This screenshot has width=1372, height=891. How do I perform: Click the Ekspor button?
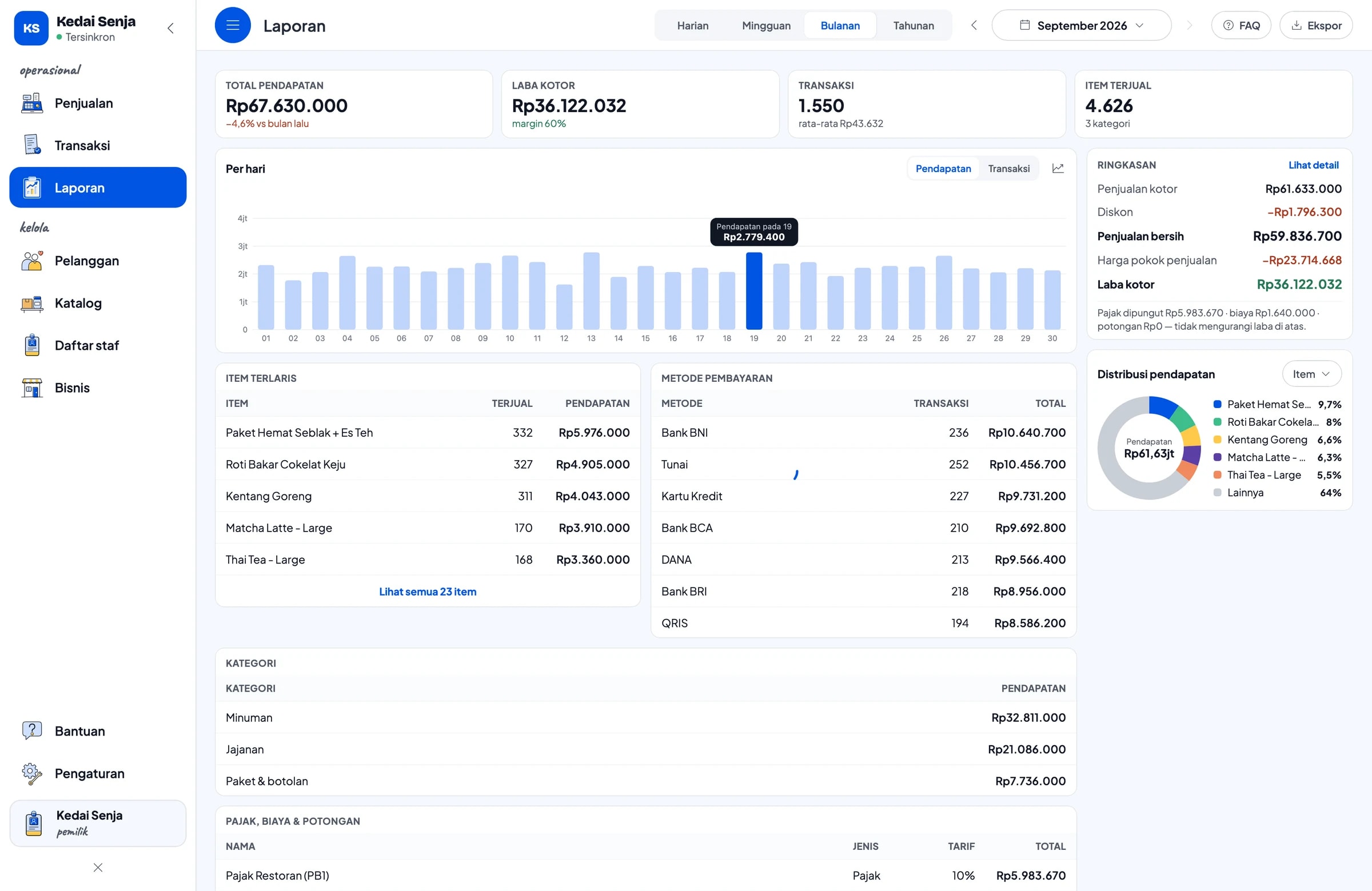pyautogui.click(x=1316, y=25)
